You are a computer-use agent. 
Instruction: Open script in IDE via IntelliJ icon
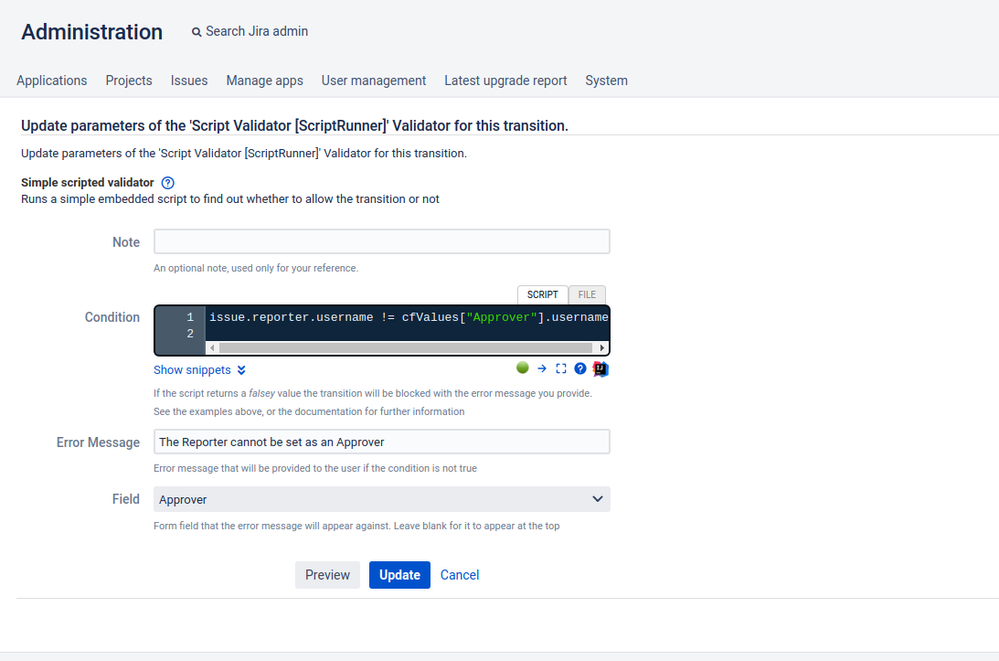click(599, 368)
